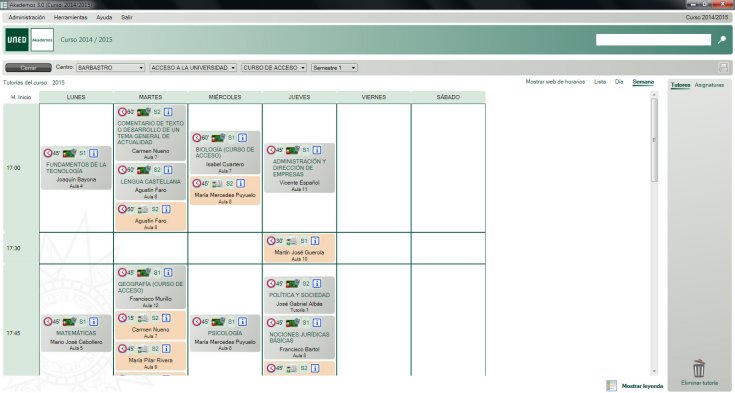Open the Centro BARBASTRO dropdown
This screenshot has height=393, width=735.
(x=111, y=68)
